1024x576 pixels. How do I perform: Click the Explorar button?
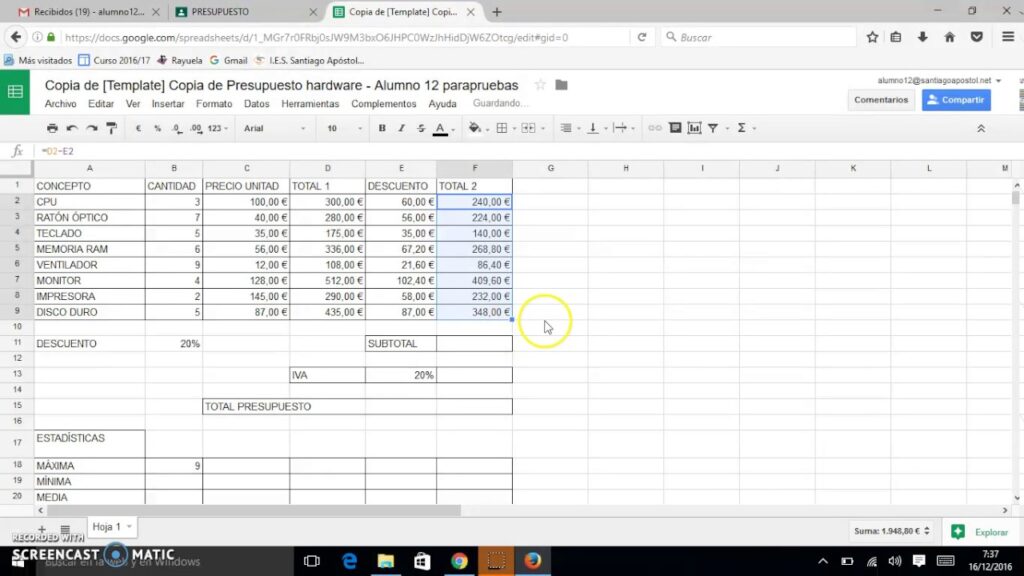click(x=980, y=532)
